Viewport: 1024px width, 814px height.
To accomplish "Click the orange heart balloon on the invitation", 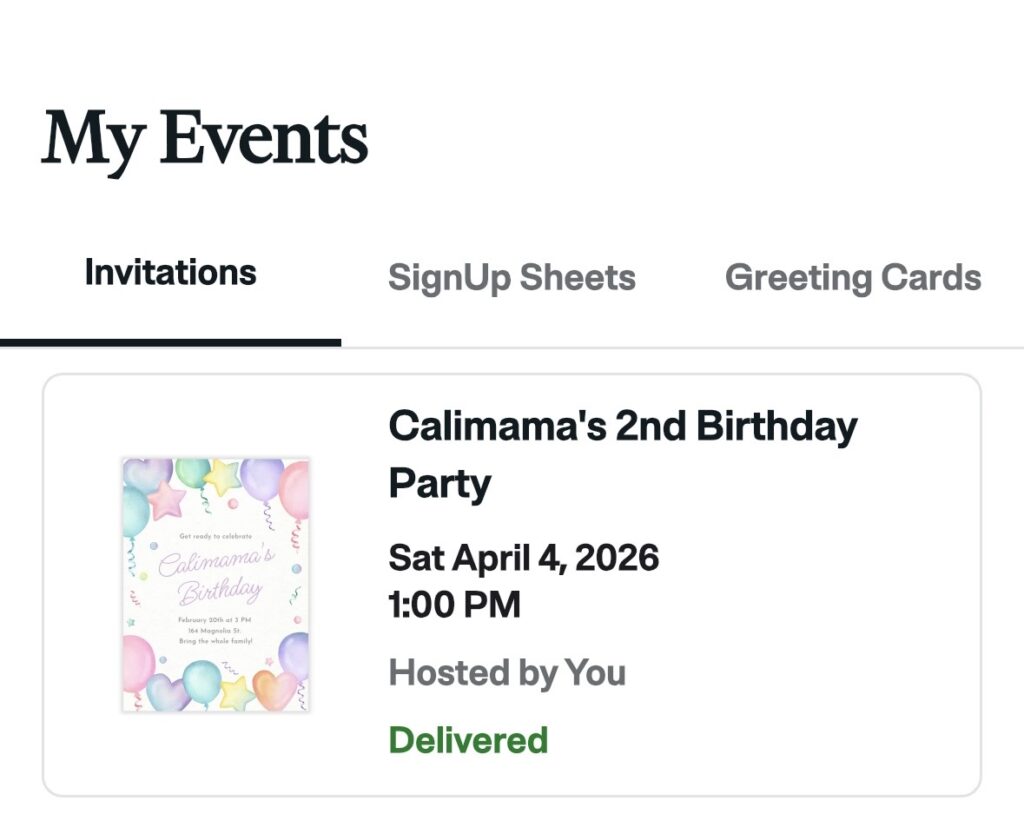I will pyautogui.click(x=275, y=689).
